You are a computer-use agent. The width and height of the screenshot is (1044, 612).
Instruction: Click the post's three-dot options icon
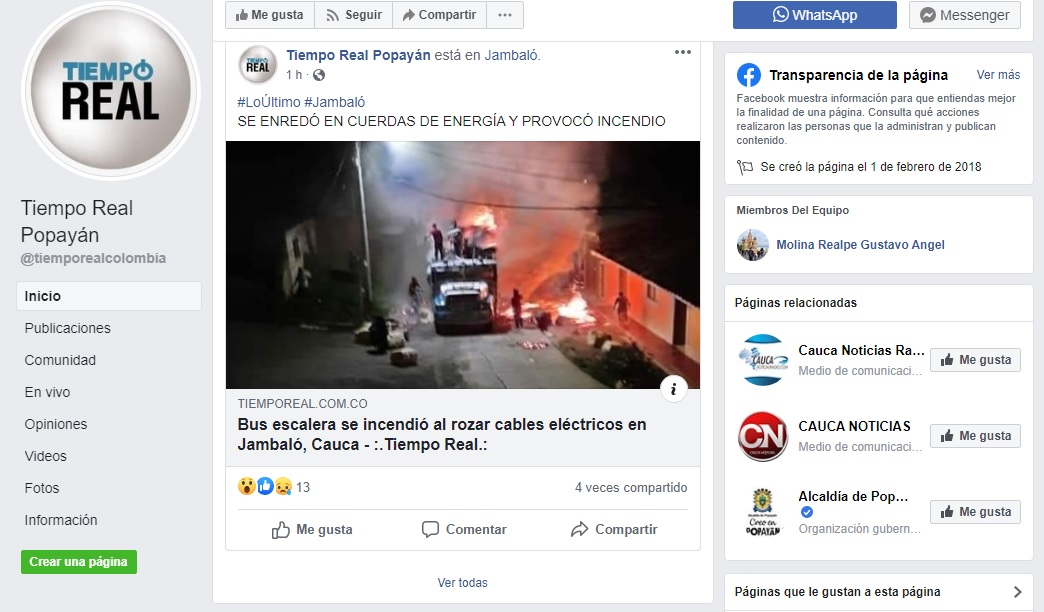(682, 52)
